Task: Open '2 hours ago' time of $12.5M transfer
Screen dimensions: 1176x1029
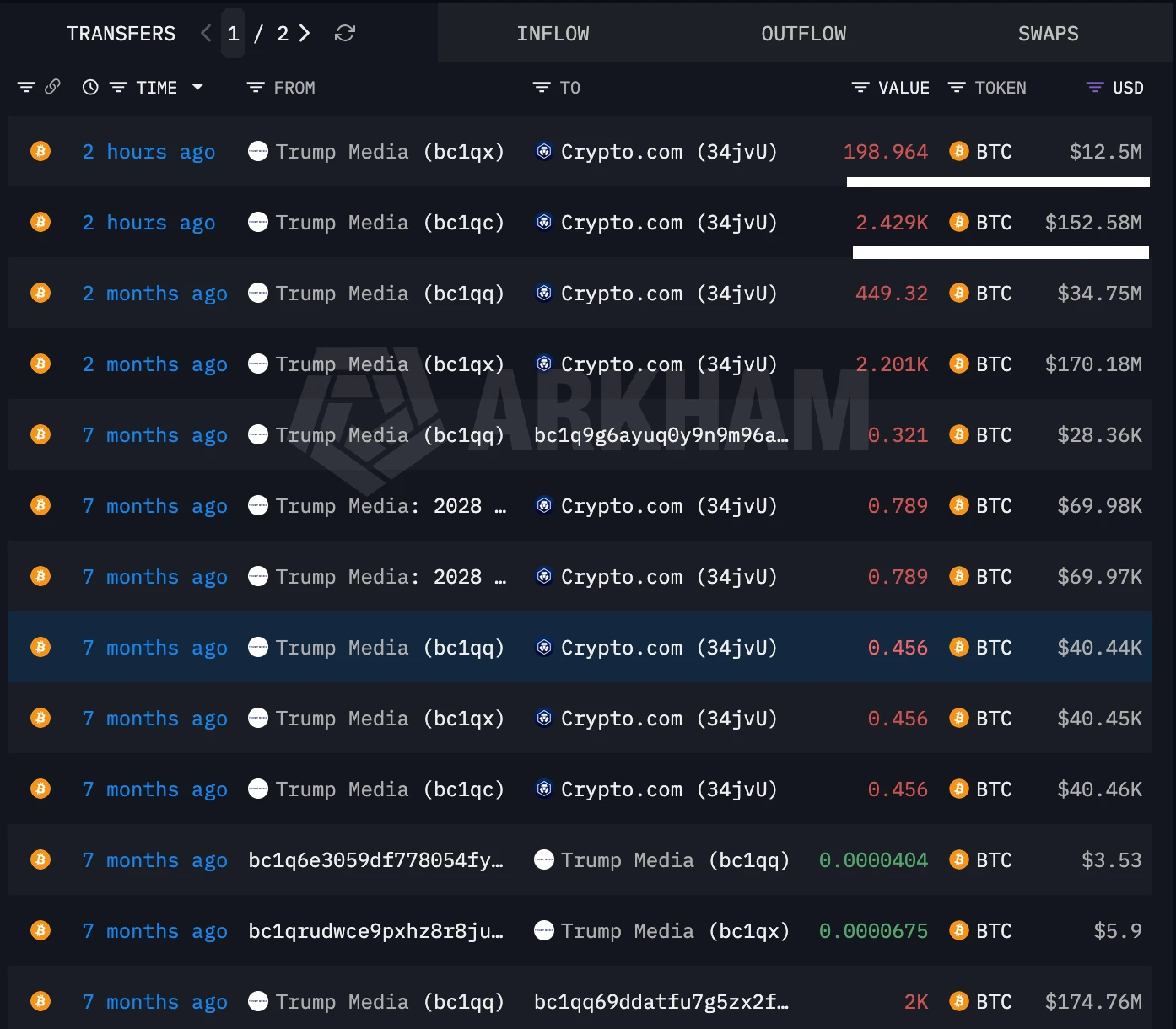Action: pyautogui.click(x=148, y=152)
